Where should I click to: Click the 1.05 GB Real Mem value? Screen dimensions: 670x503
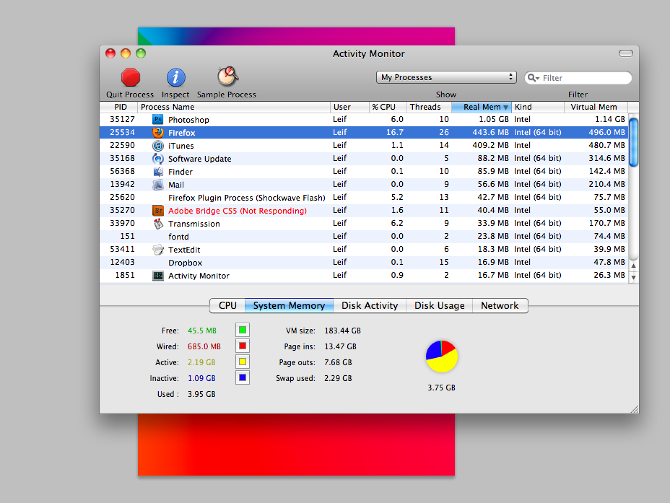click(494, 119)
